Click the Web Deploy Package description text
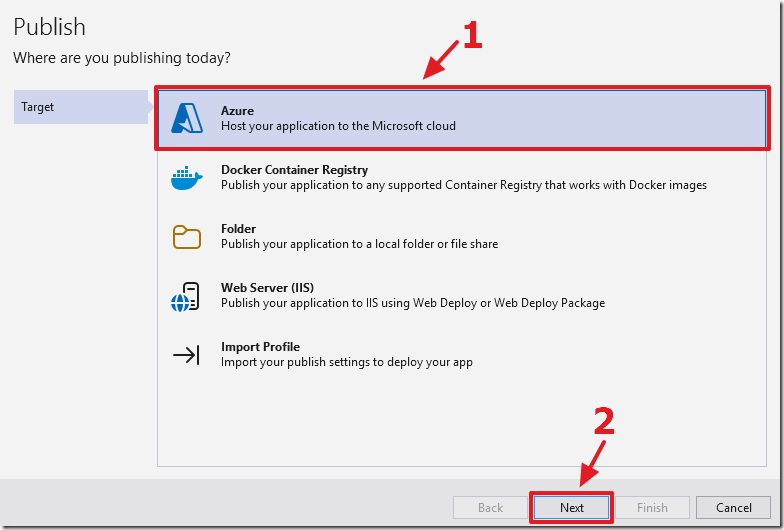The image size is (784, 530). click(x=412, y=303)
